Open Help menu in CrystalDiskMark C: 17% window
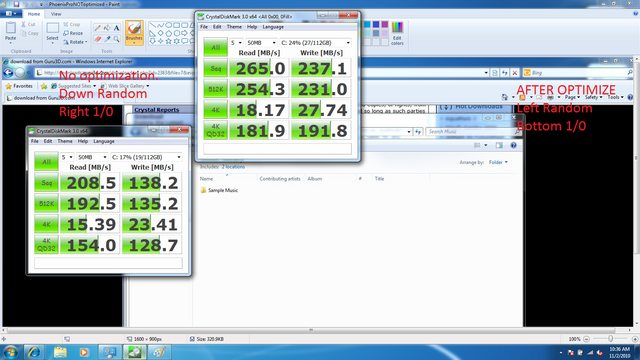640x360 pixels. pyautogui.click(x=83, y=141)
